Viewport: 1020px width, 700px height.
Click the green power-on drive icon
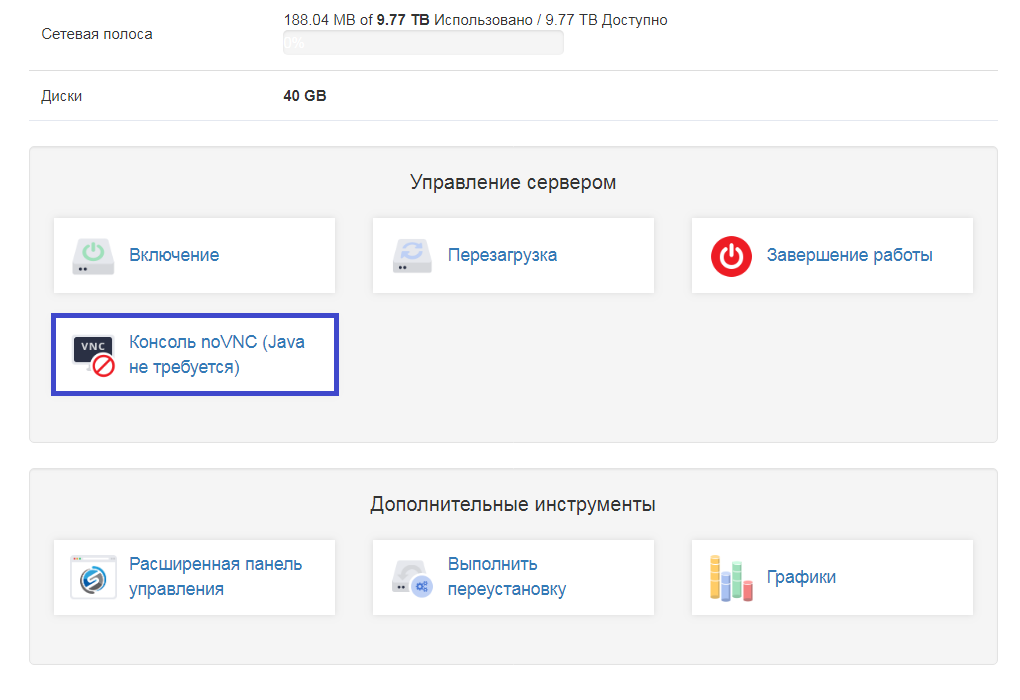(x=93, y=256)
